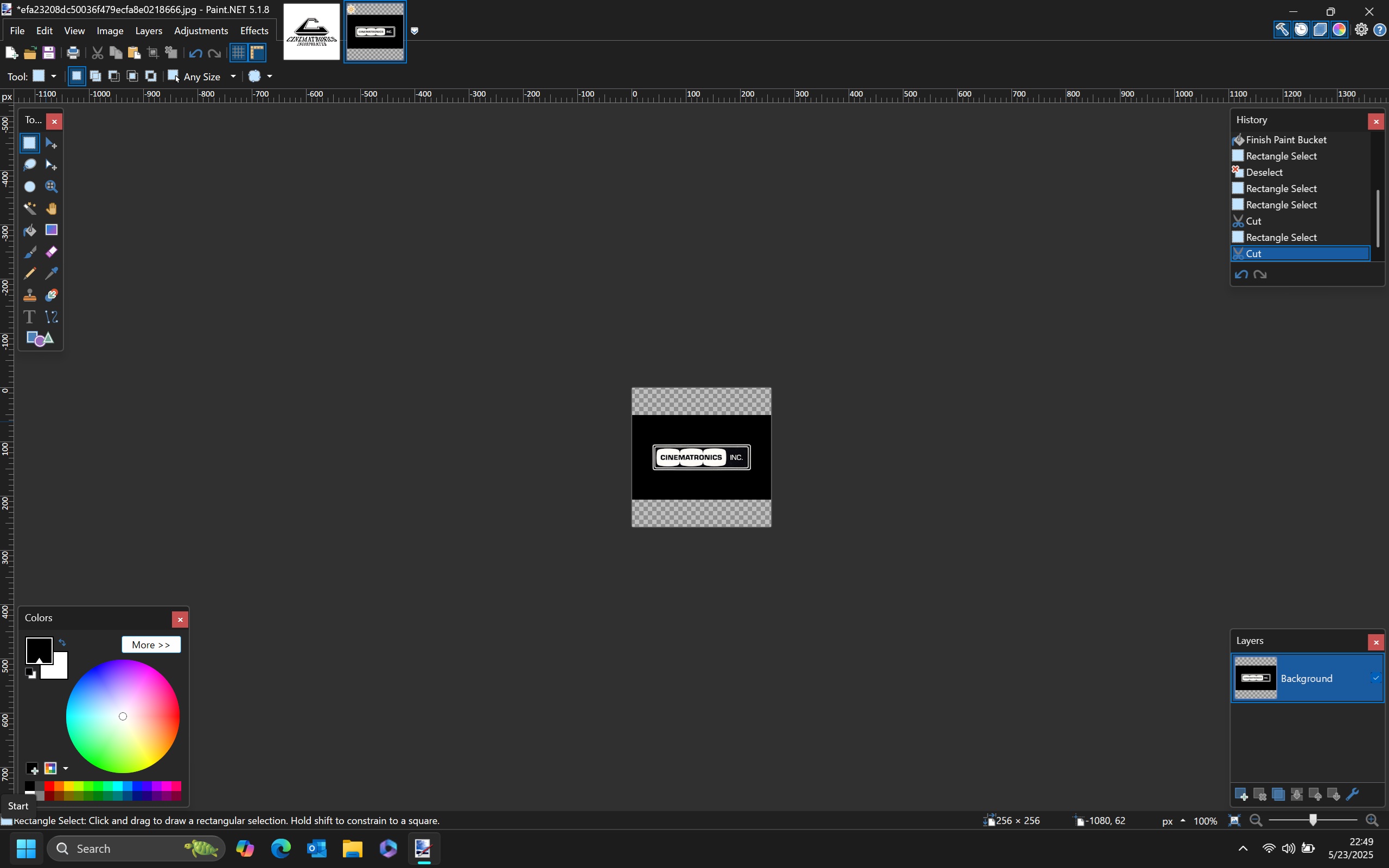This screenshot has width=1389, height=868.
Task: Open the Adjustments menu
Action: click(x=201, y=31)
